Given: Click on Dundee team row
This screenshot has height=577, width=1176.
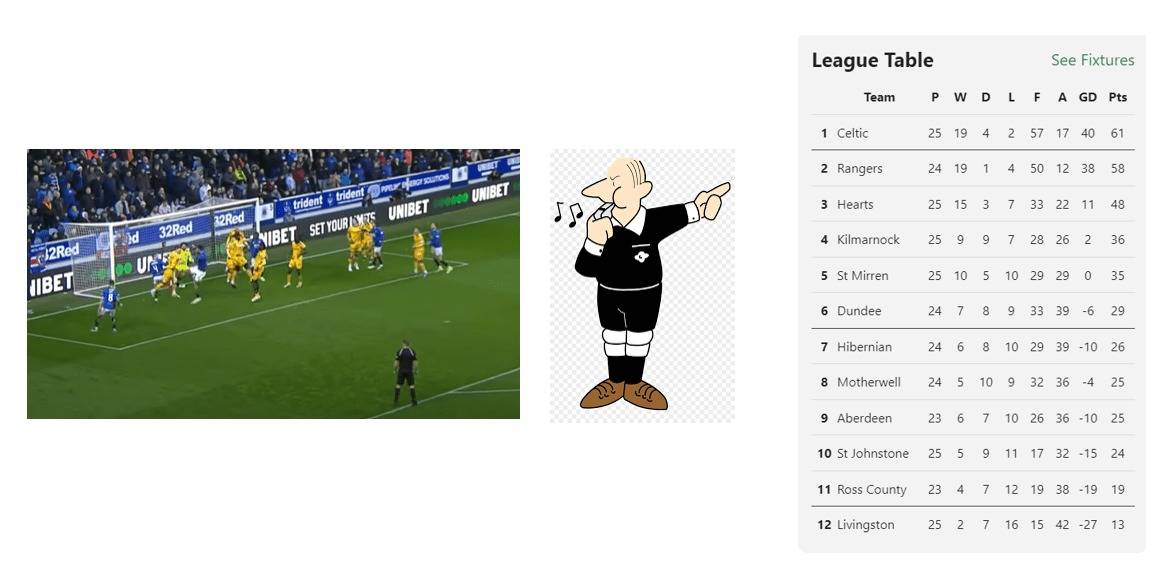Looking at the screenshot, I should 973,311.
